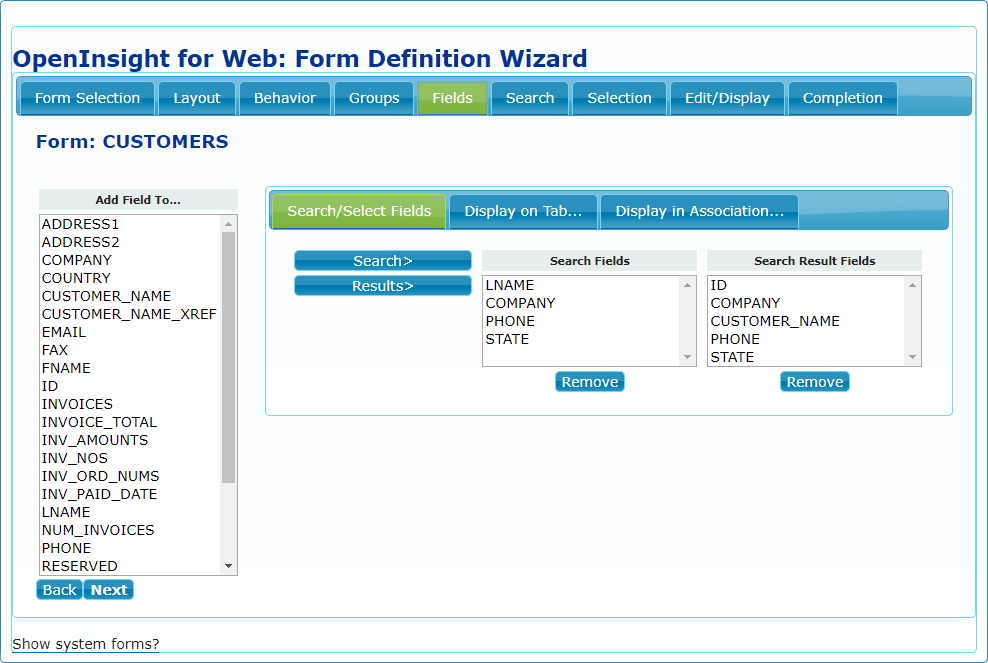Click Remove under the Search Fields list
The image size is (988, 663).
(x=590, y=382)
